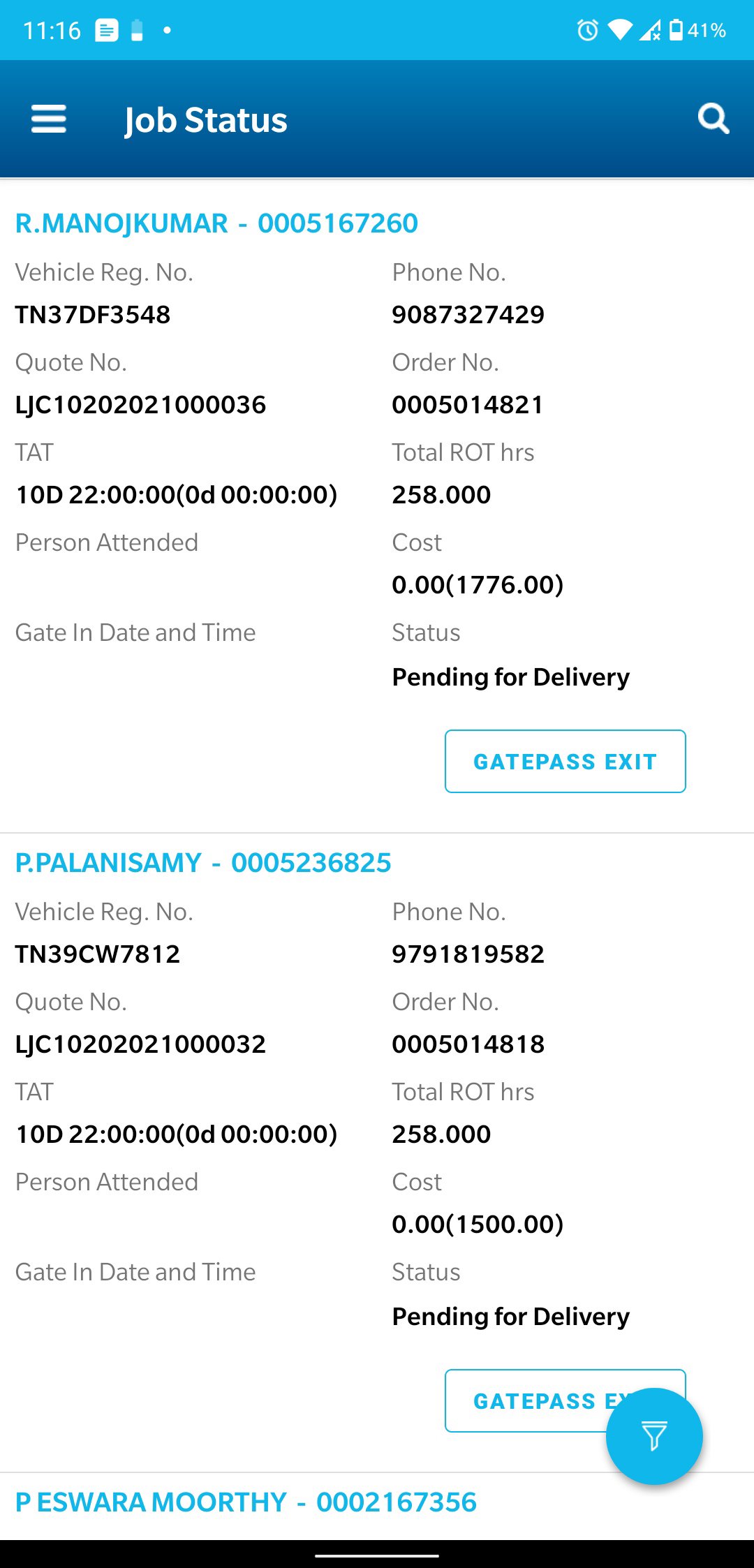Screen dimensions: 754x1568
Task: Open the floating filter funnel button
Action: pyautogui.click(x=654, y=1436)
